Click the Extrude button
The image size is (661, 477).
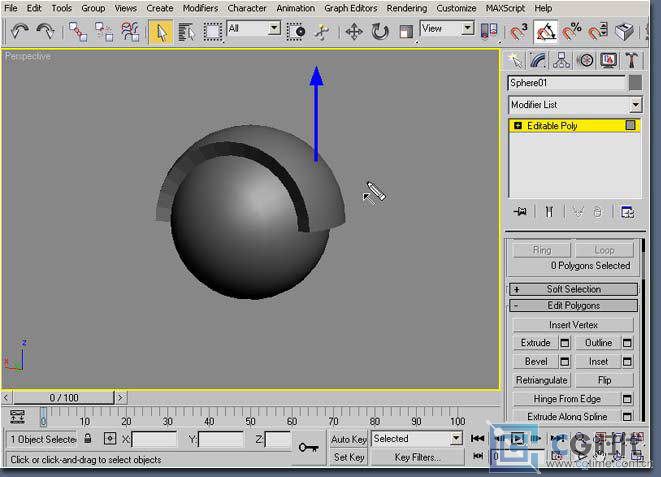click(536, 343)
